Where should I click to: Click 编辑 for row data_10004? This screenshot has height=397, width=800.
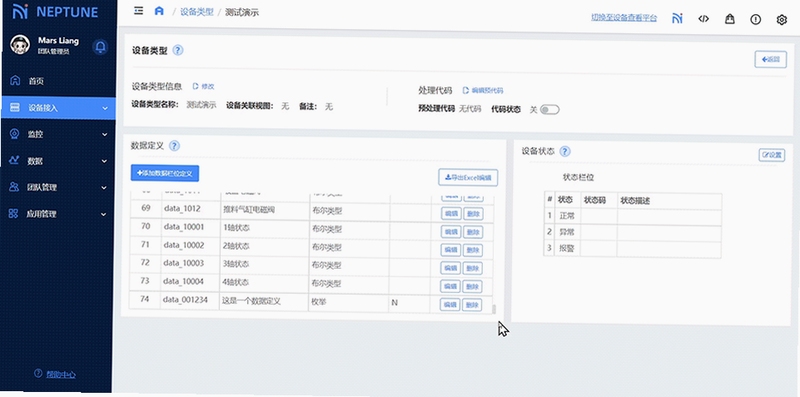[x=451, y=286]
